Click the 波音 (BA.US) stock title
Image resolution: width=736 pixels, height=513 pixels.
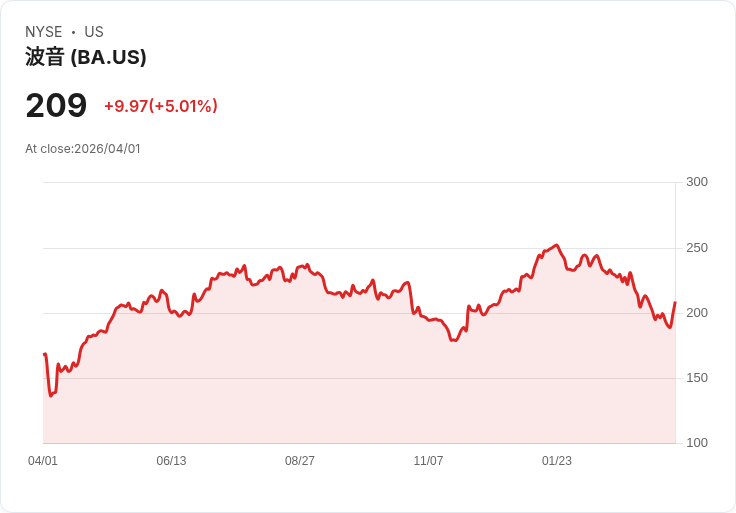[x=86, y=57]
